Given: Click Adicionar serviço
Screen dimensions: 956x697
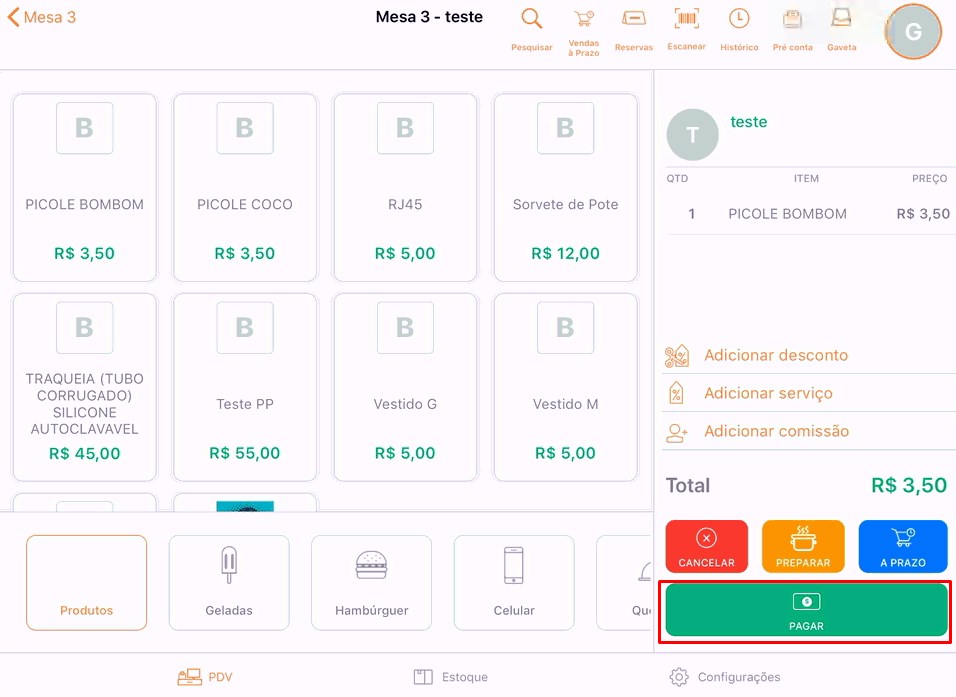Looking at the screenshot, I should pos(768,393).
